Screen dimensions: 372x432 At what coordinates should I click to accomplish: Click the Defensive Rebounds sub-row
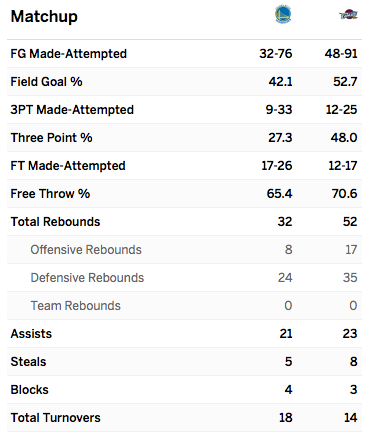184,278
